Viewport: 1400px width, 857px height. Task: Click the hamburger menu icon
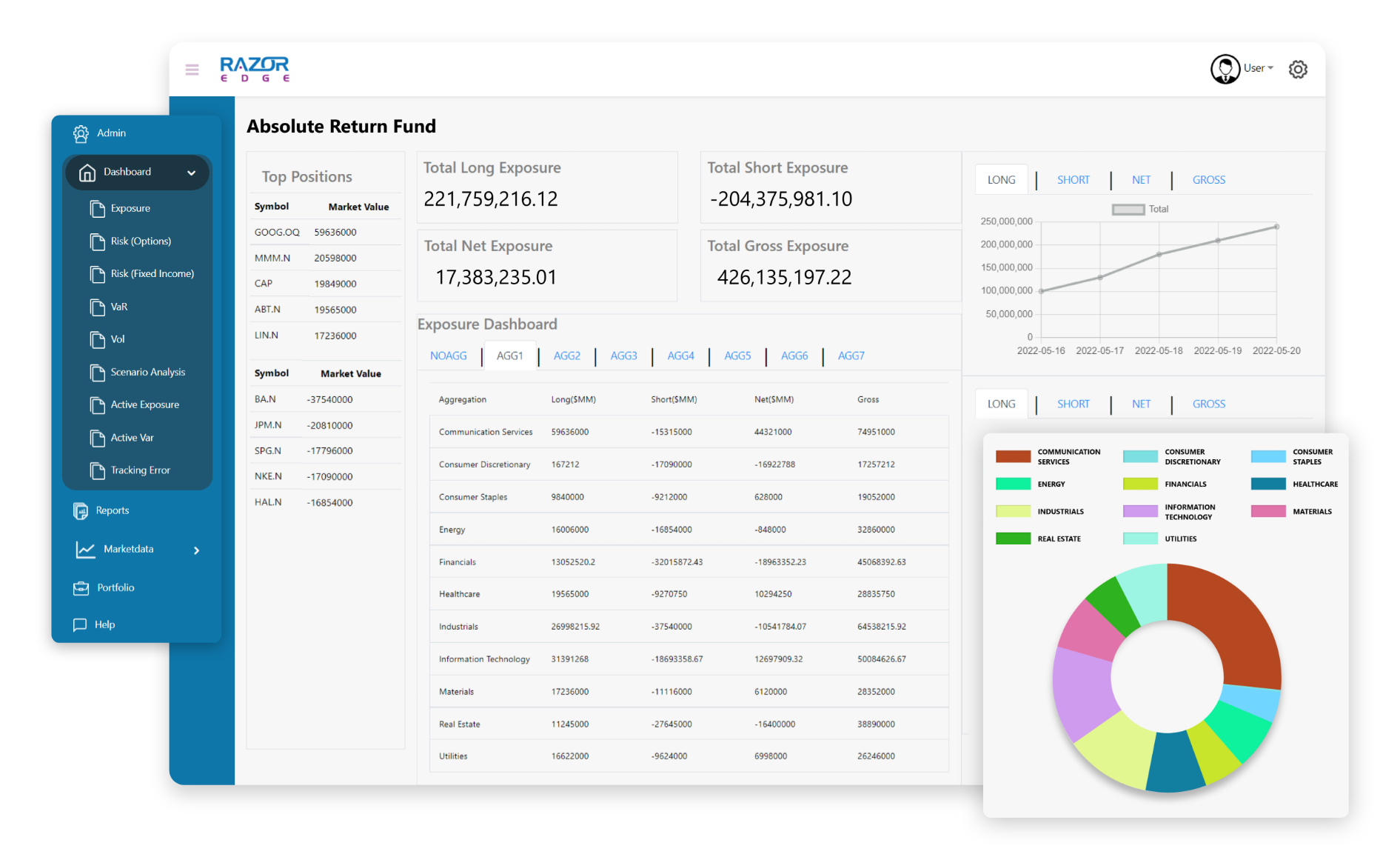(192, 70)
